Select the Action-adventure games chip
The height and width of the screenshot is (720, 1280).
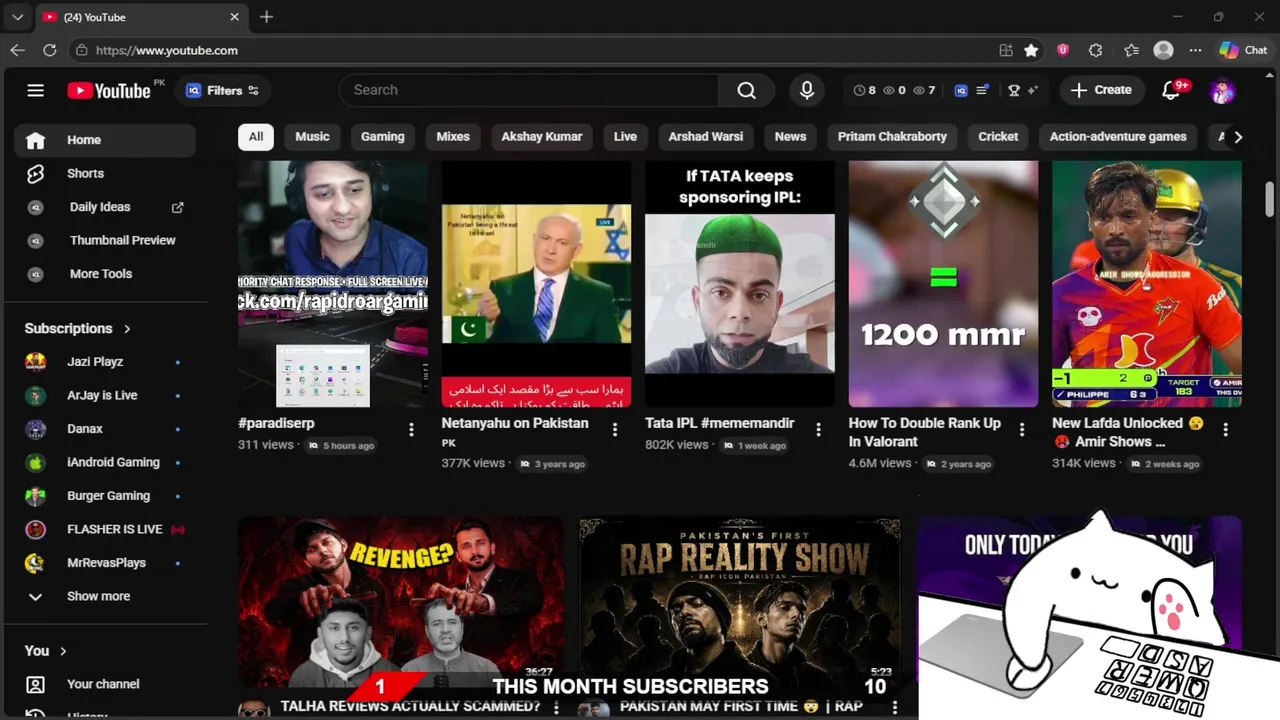[x=1118, y=137]
